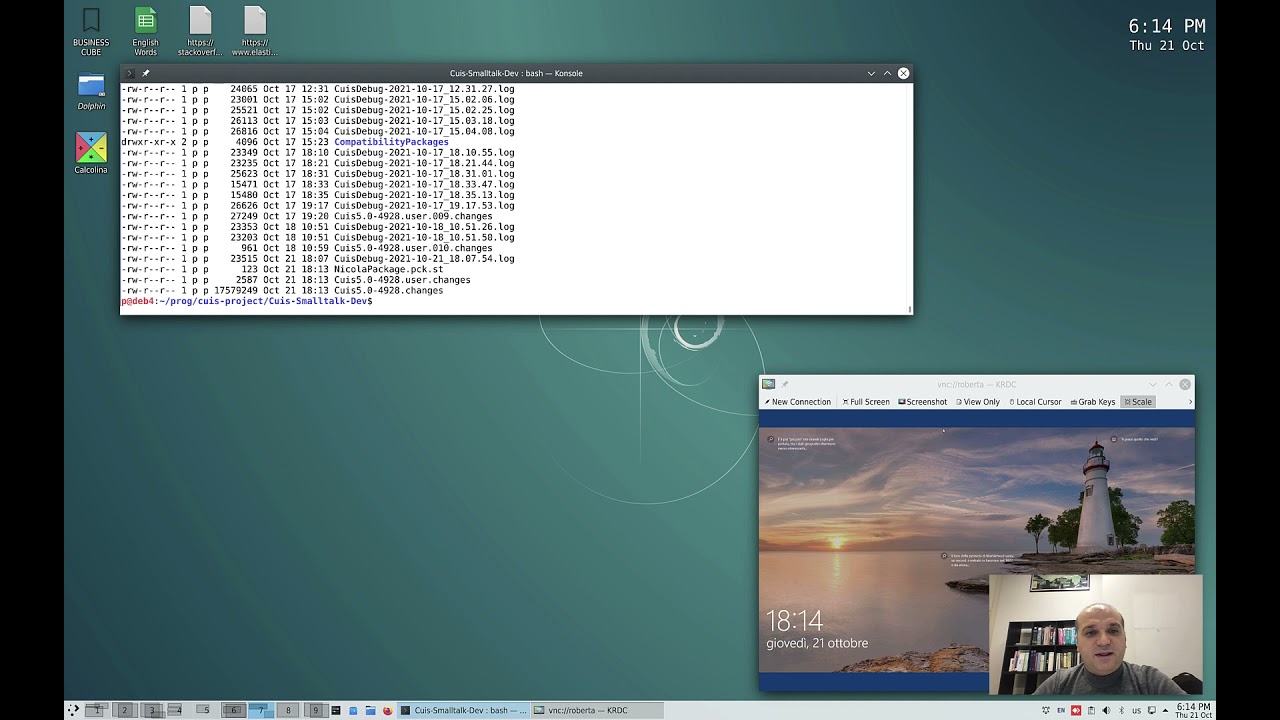Screen dimensions: 1280x720
Task: Click NicolaPackage.pck.st in the terminal listing
Action: click(388, 269)
